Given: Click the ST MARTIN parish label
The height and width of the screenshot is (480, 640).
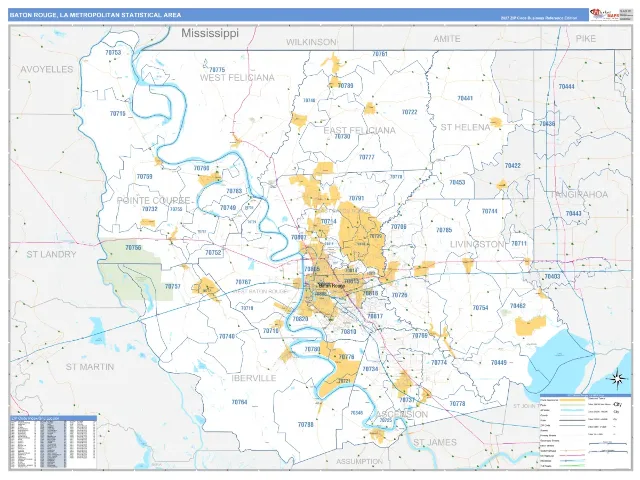Looking at the screenshot, I should point(90,367).
